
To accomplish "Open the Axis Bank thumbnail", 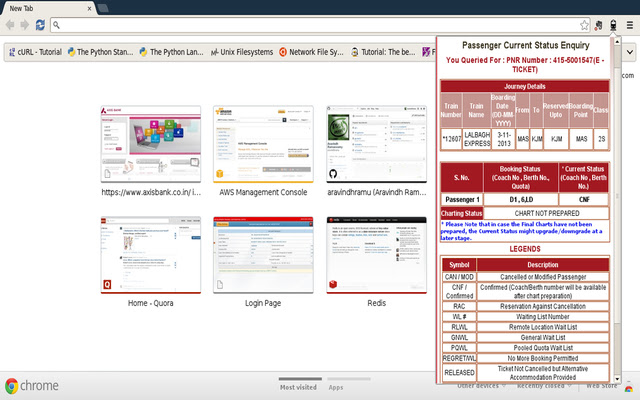I will point(151,144).
